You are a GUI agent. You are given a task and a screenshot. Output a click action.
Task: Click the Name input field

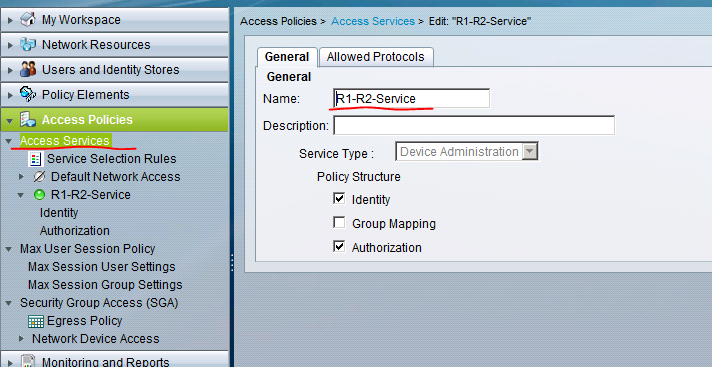[411, 99]
